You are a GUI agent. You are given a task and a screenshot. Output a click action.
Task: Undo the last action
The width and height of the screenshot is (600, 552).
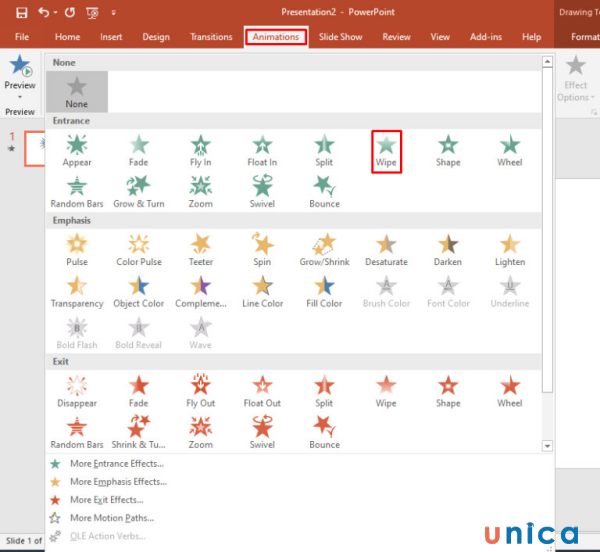point(44,13)
